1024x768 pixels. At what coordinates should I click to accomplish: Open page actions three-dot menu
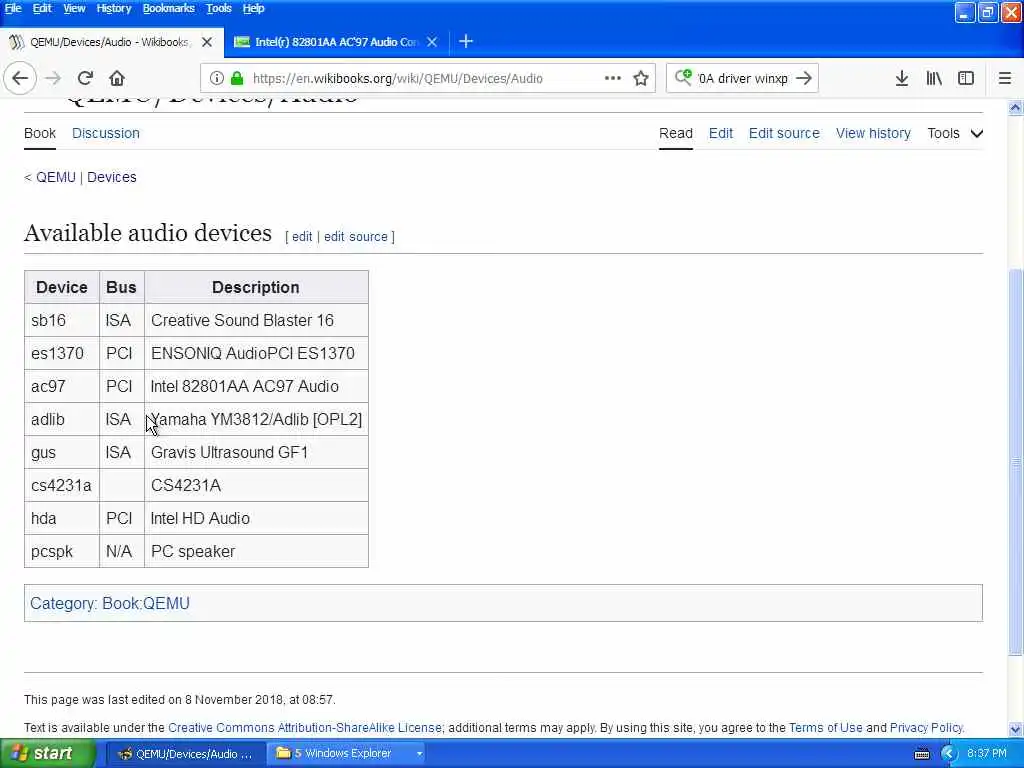tap(612, 78)
